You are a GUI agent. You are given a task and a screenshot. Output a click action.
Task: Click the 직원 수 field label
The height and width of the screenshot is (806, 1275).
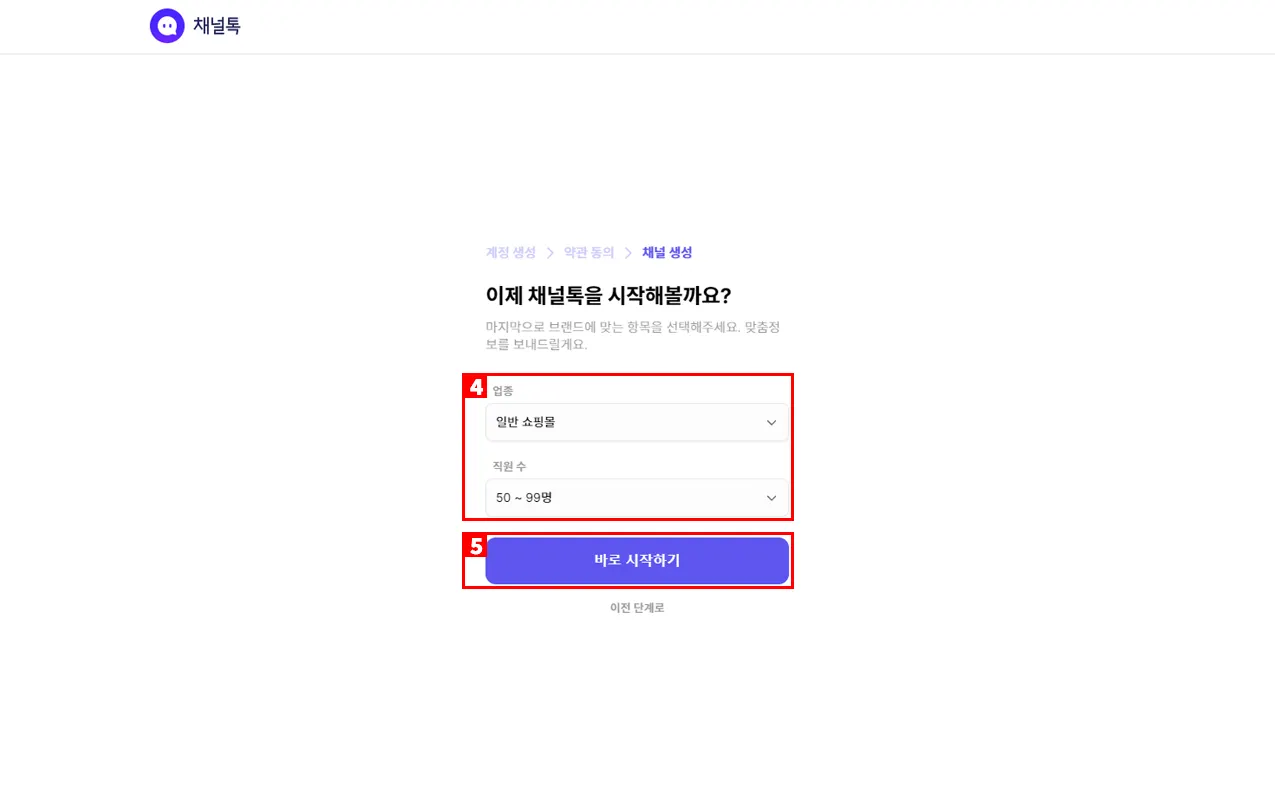(510, 466)
